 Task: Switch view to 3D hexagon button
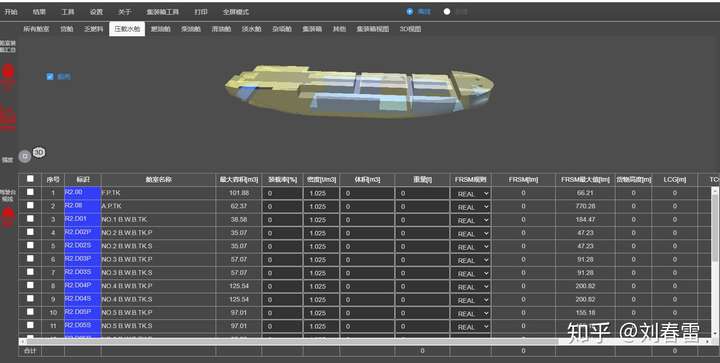coord(39,152)
